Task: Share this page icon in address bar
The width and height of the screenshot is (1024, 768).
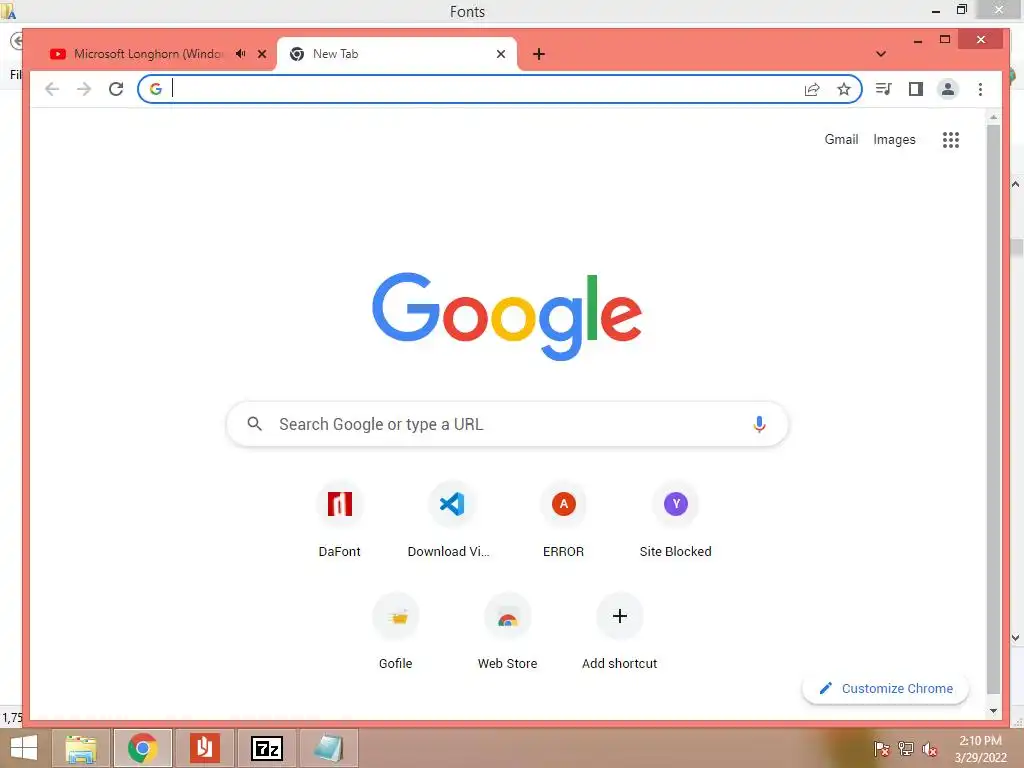Action: (812, 89)
